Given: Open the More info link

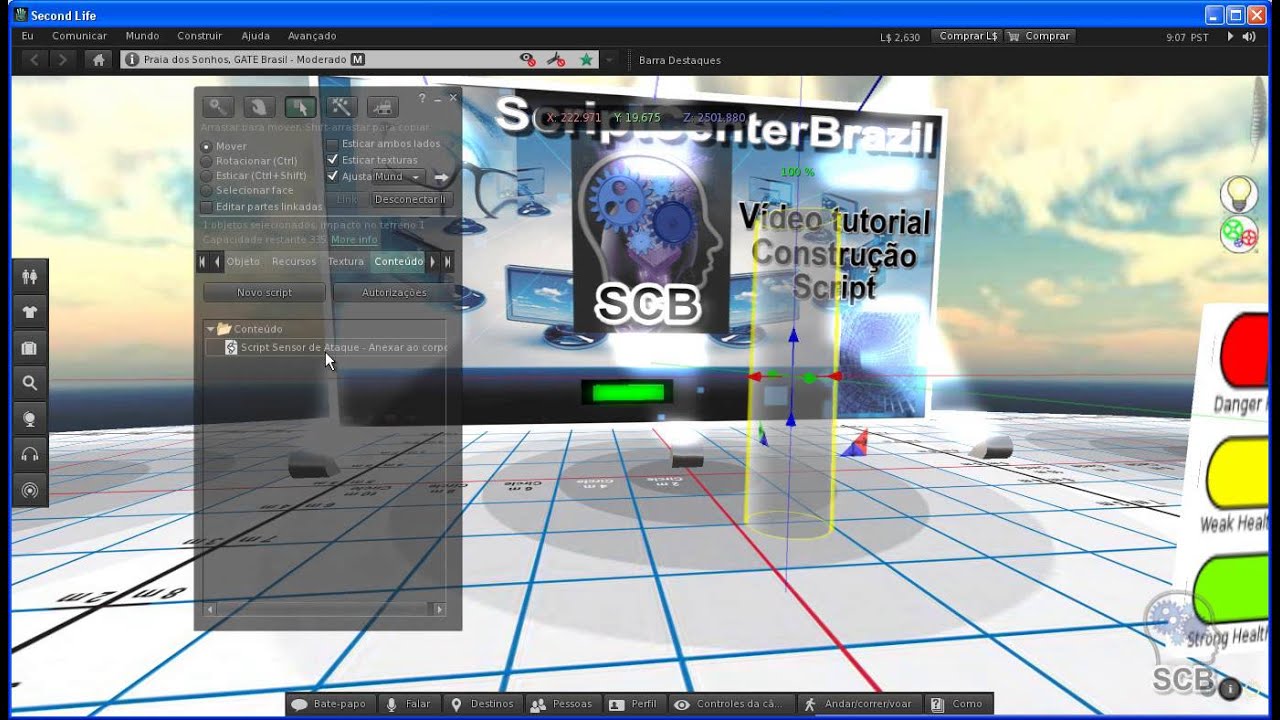Looking at the screenshot, I should pyautogui.click(x=354, y=240).
